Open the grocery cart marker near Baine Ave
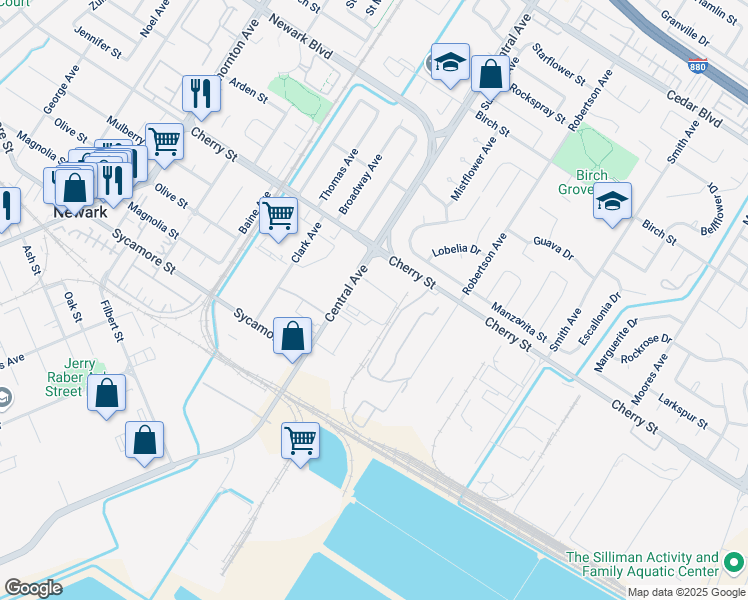This screenshot has height=600, width=748. tap(279, 217)
